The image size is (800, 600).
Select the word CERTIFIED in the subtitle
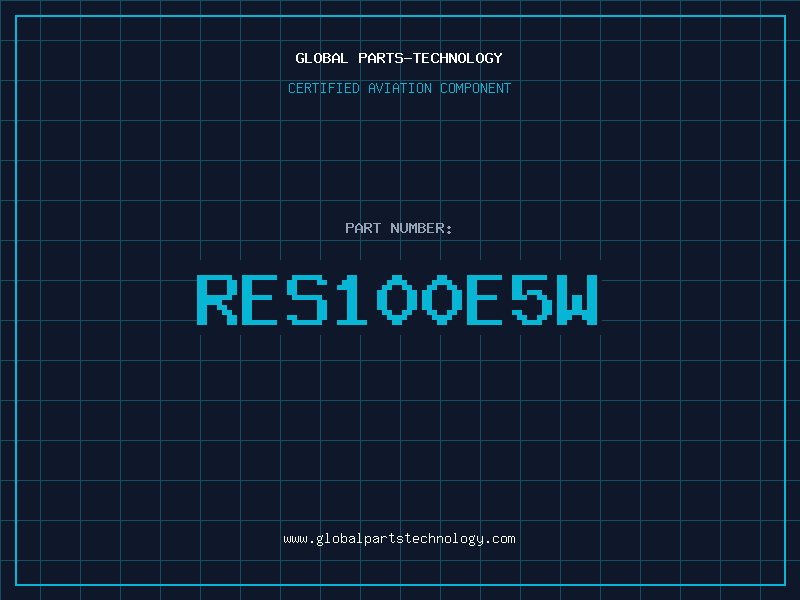[x=325, y=88]
